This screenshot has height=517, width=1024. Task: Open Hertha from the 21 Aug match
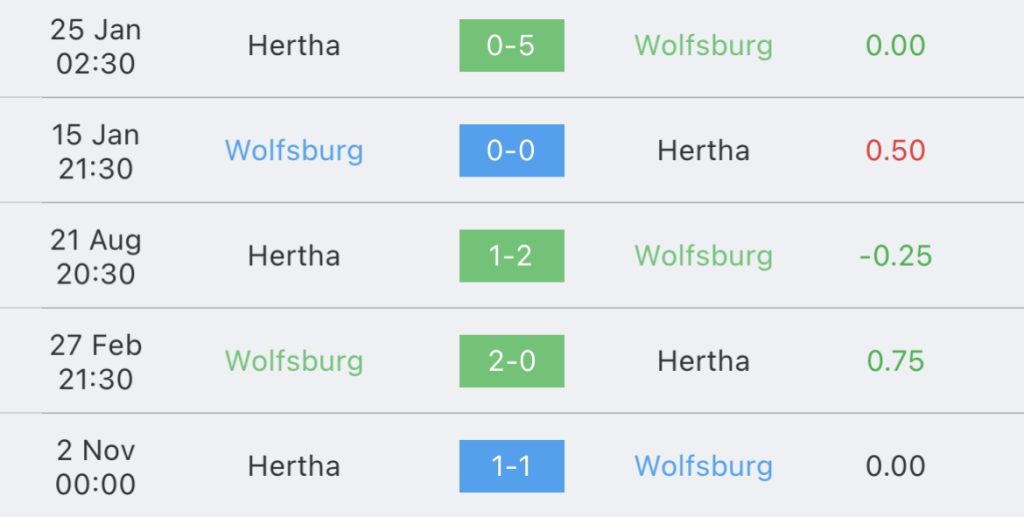pos(294,256)
